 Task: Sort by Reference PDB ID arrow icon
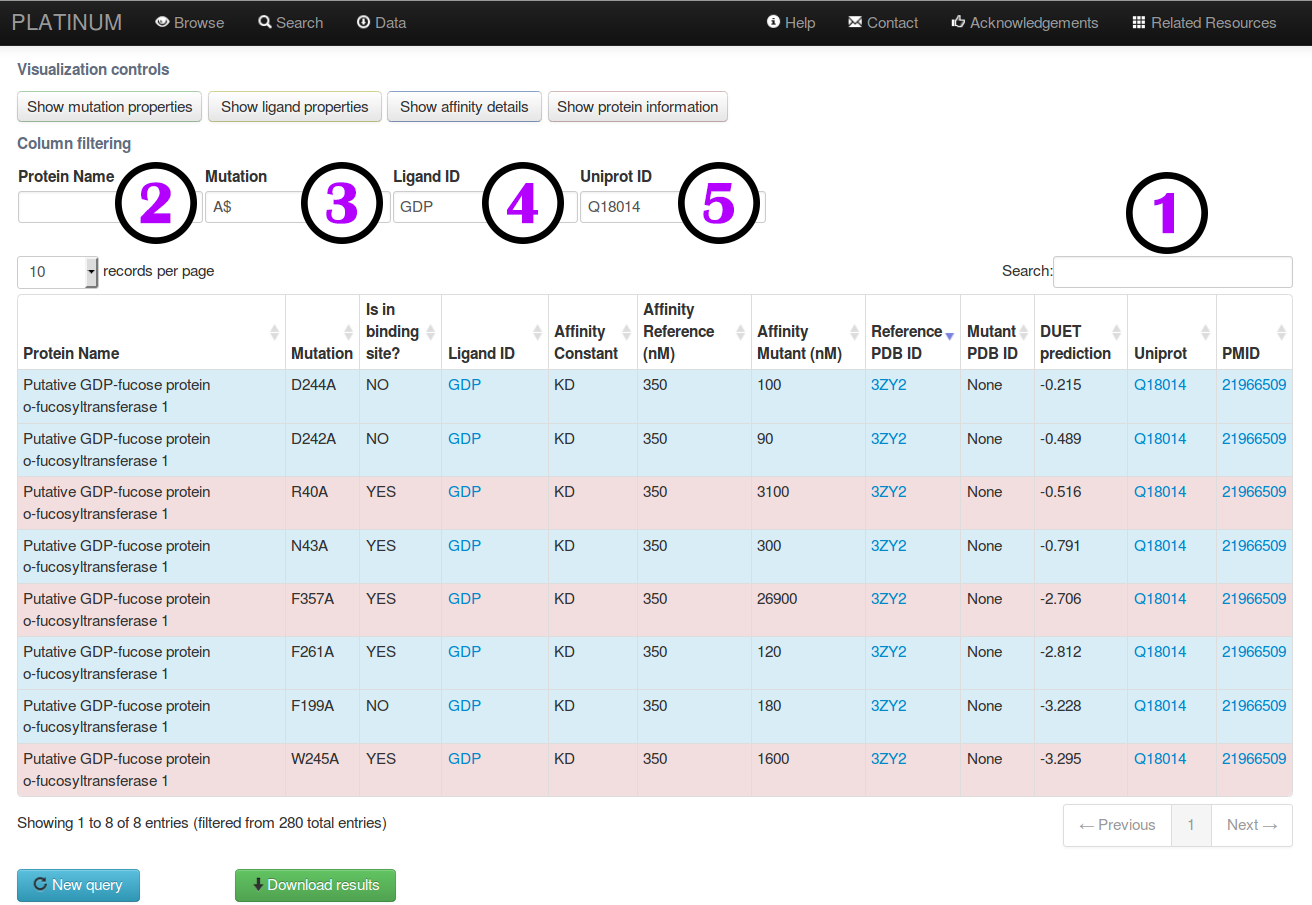pyautogui.click(x=949, y=335)
